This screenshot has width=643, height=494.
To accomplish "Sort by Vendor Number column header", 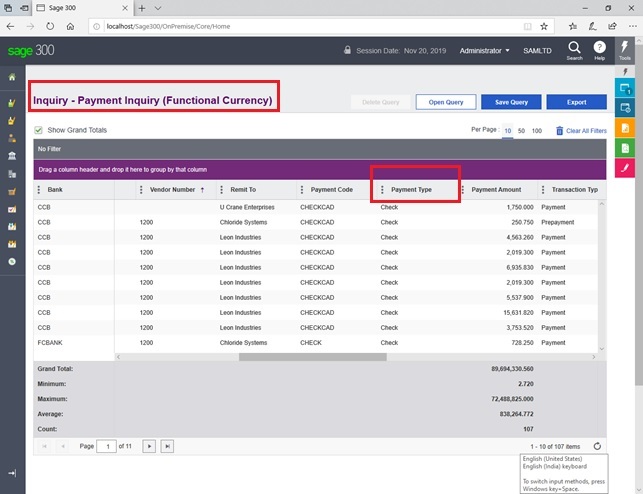I will click(172, 189).
